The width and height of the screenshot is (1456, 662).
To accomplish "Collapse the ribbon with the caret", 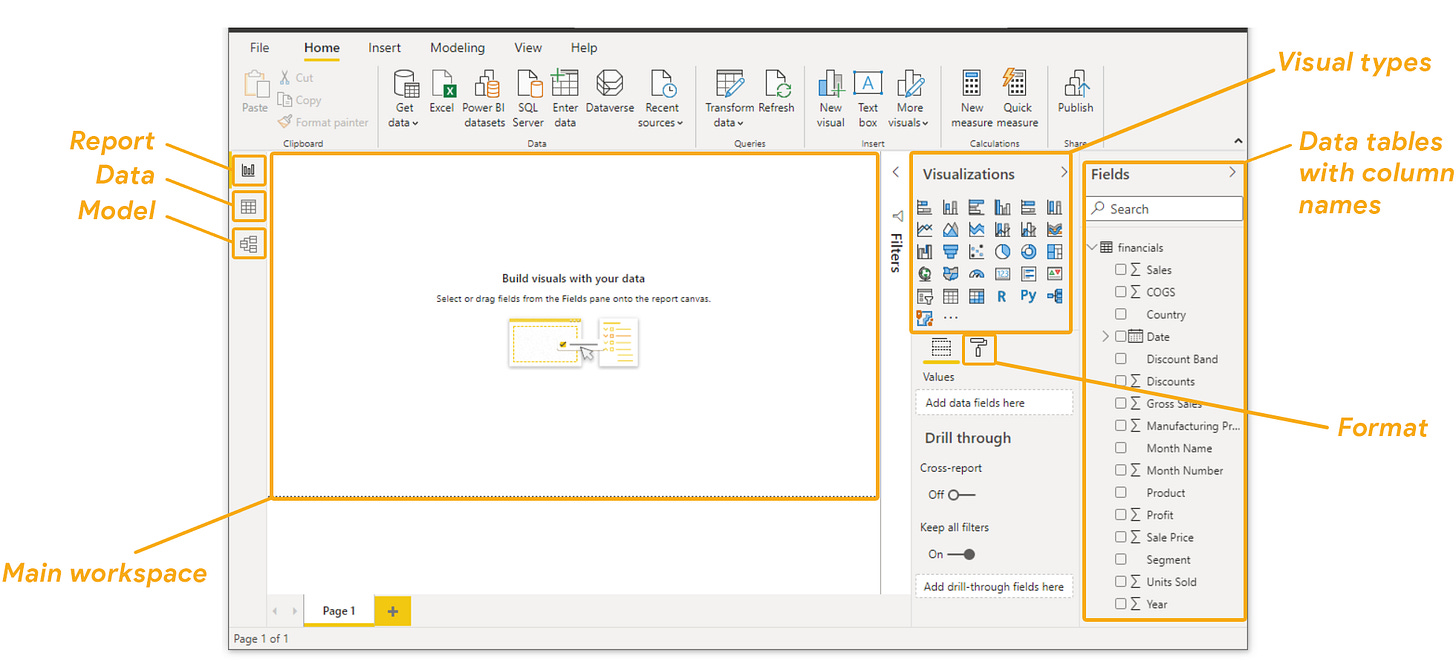I will pos(1238,143).
